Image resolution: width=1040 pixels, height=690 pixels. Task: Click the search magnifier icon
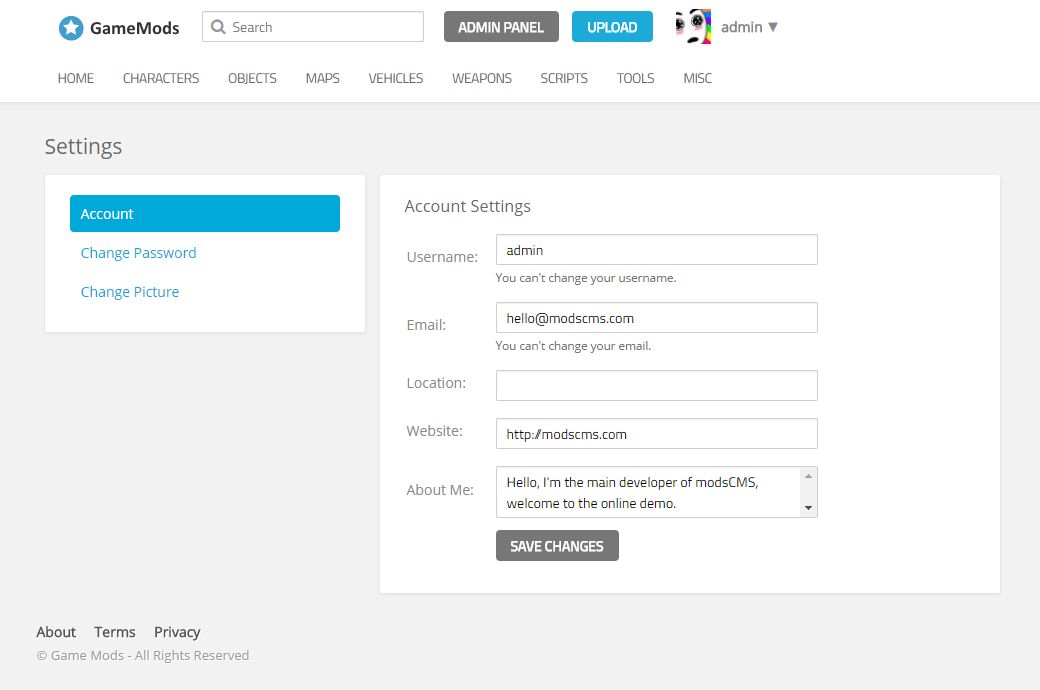pyautogui.click(x=218, y=27)
